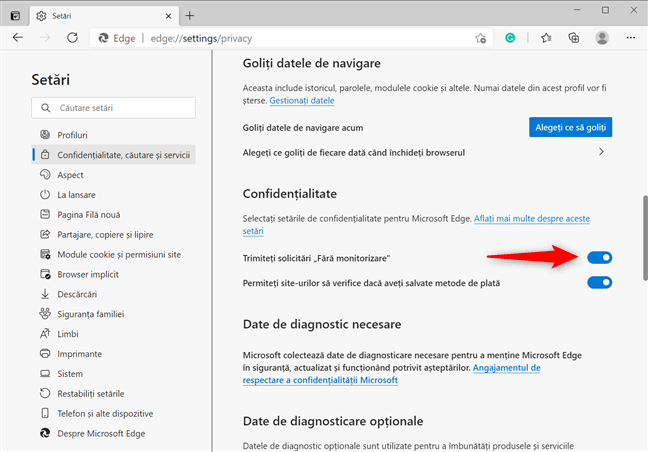Open the Favorites list icon

[x=546, y=38]
